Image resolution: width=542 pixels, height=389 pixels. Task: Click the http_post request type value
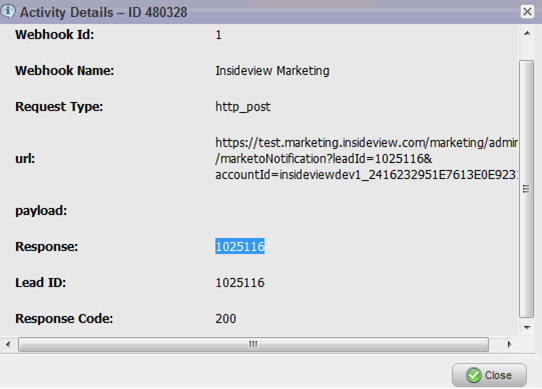(x=243, y=107)
